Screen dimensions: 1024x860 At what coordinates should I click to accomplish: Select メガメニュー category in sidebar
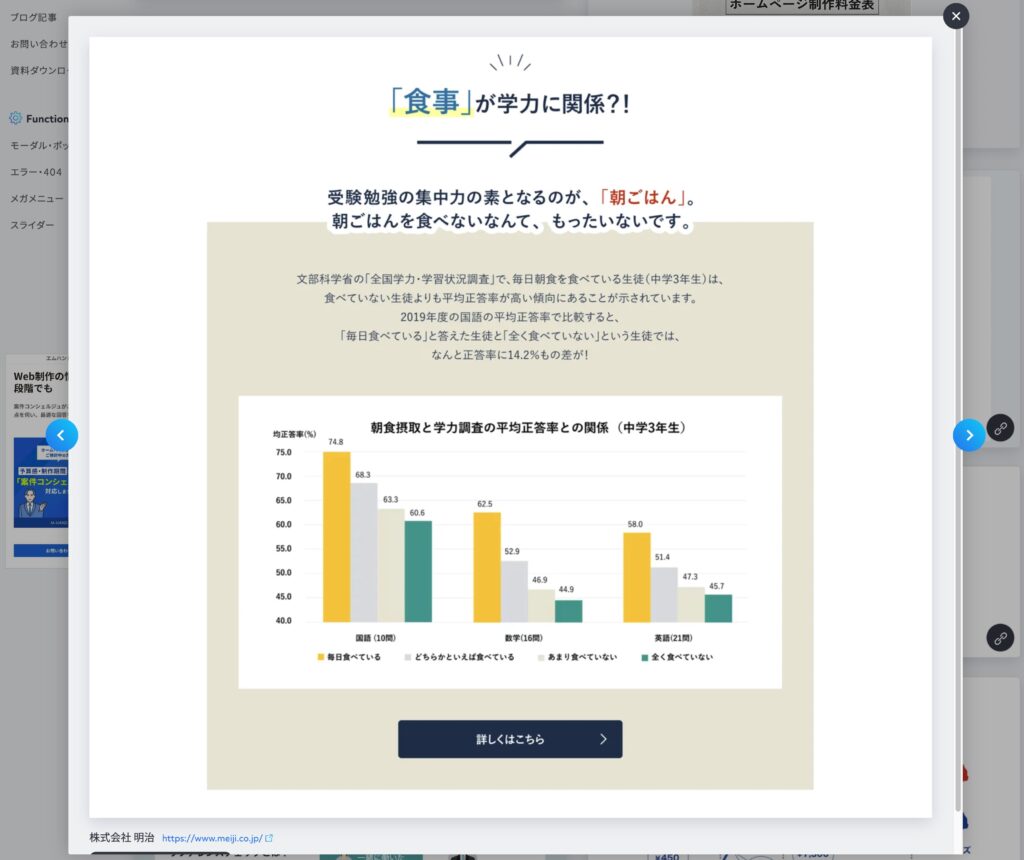(x=37, y=198)
